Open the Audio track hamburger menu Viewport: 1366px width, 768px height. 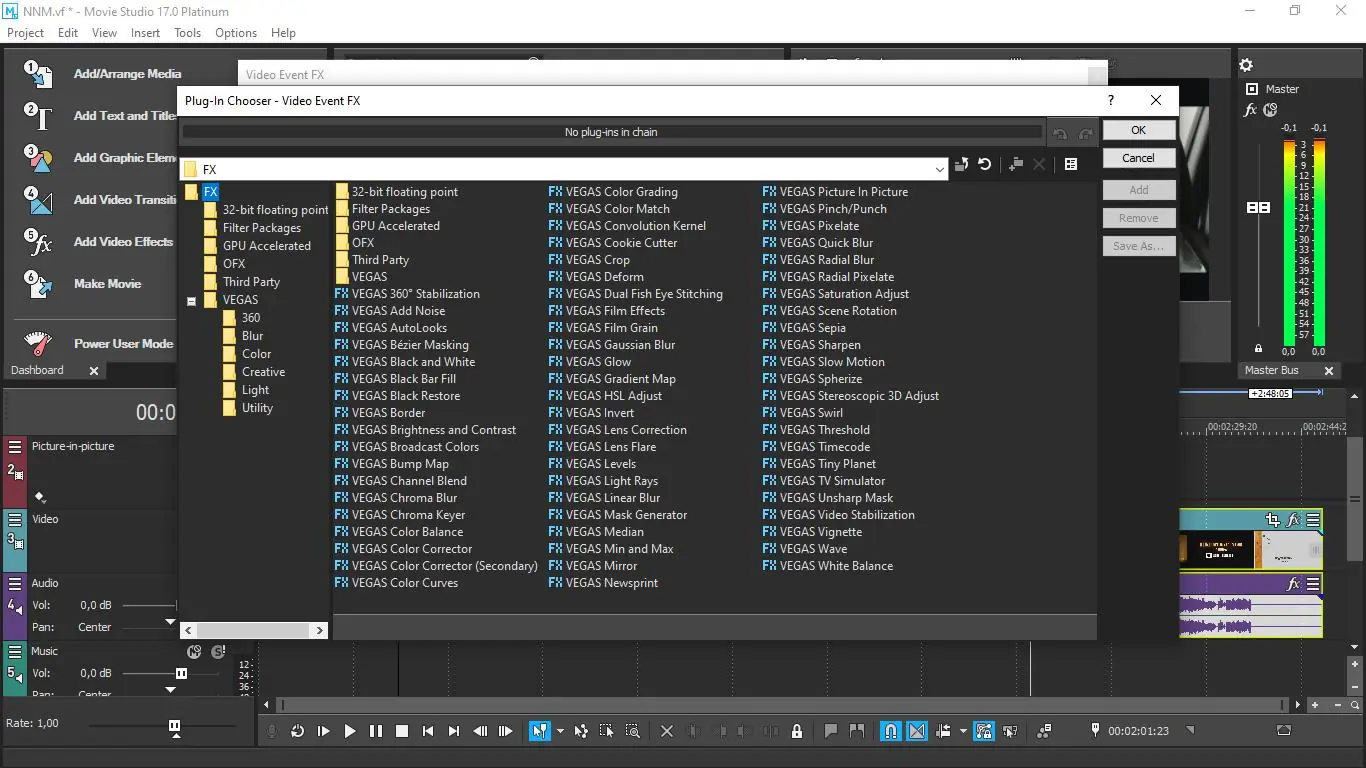(15, 584)
